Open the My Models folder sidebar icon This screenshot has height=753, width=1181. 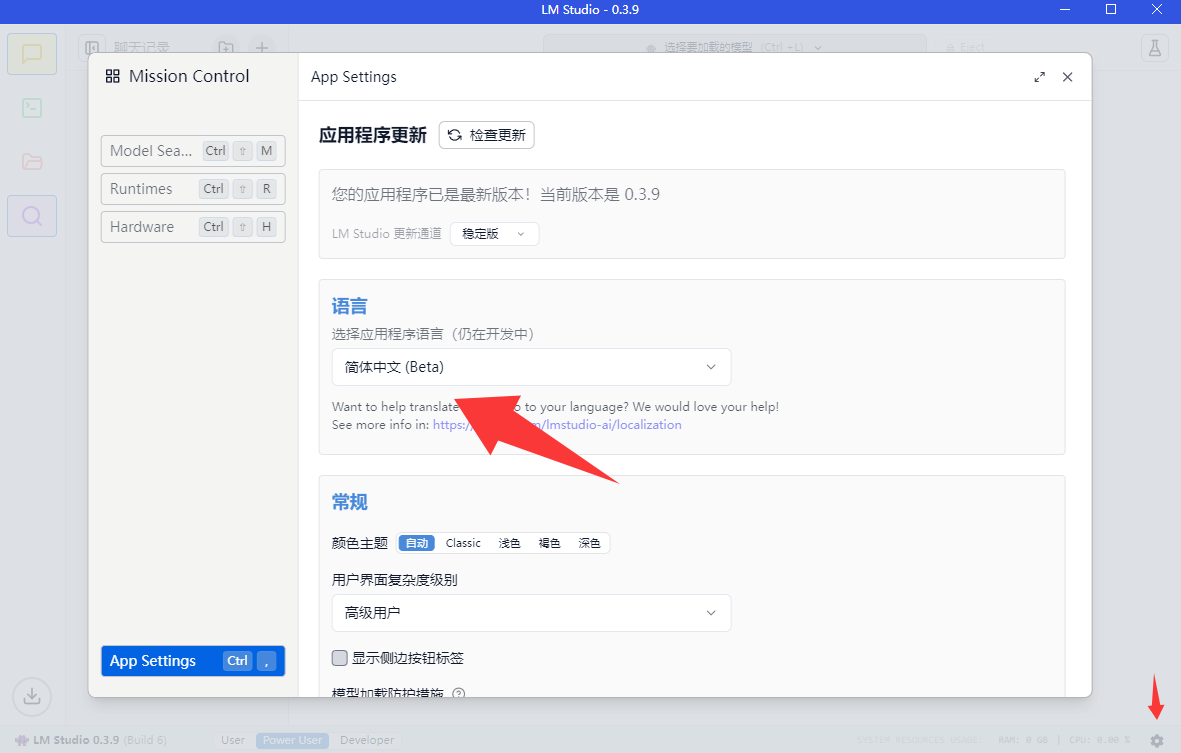tap(32, 162)
